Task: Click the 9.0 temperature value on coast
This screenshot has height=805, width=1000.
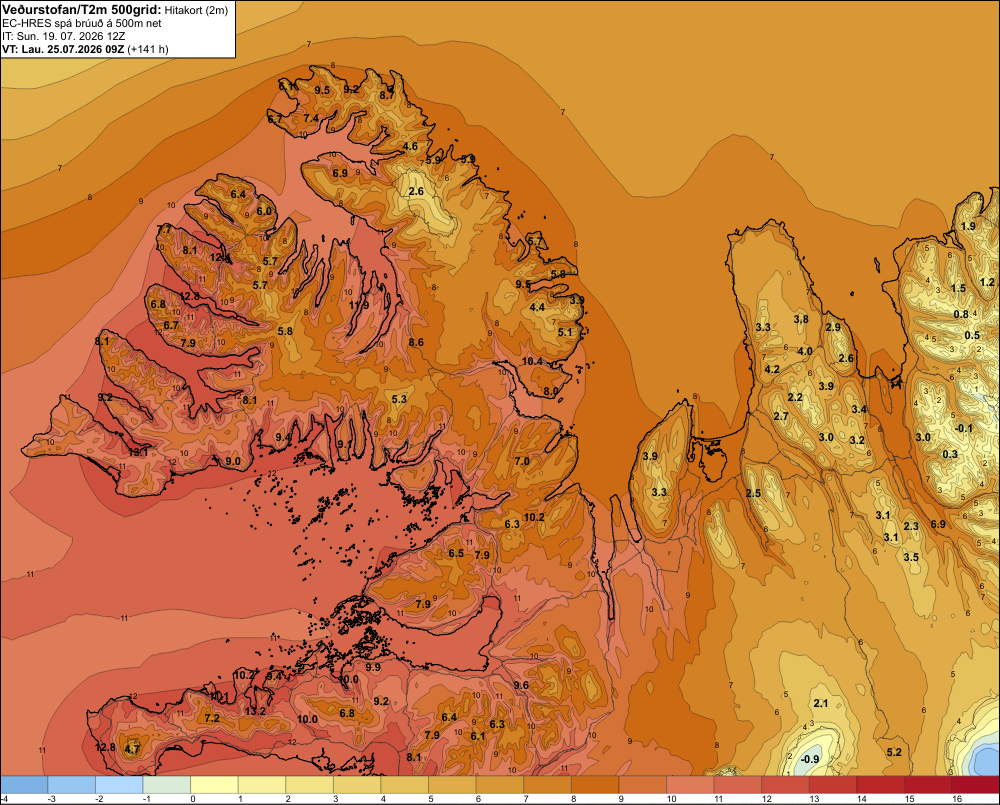Action: tap(233, 461)
